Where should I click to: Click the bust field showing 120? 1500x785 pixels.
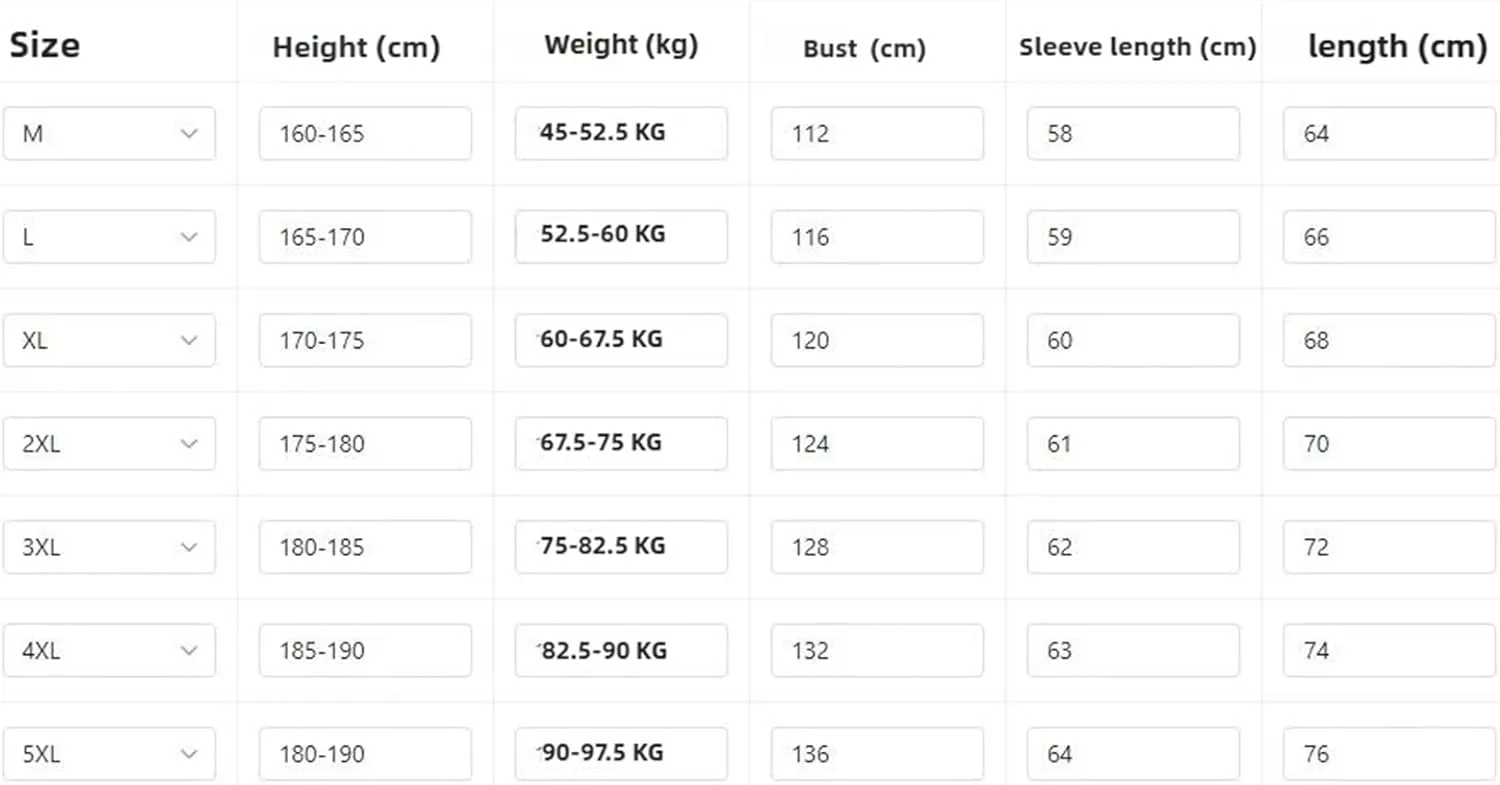coord(877,340)
